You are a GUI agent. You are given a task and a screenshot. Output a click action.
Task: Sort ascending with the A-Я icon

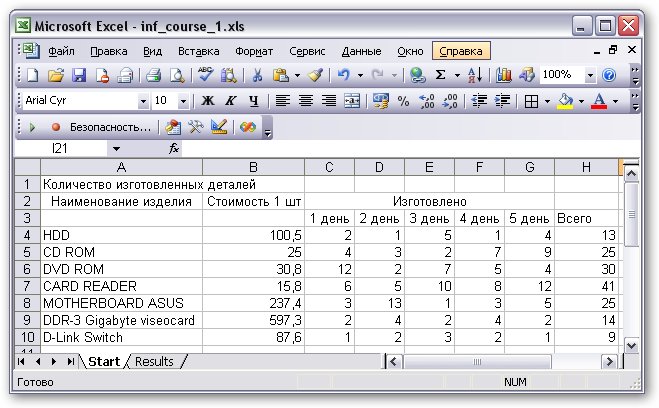coord(476,75)
